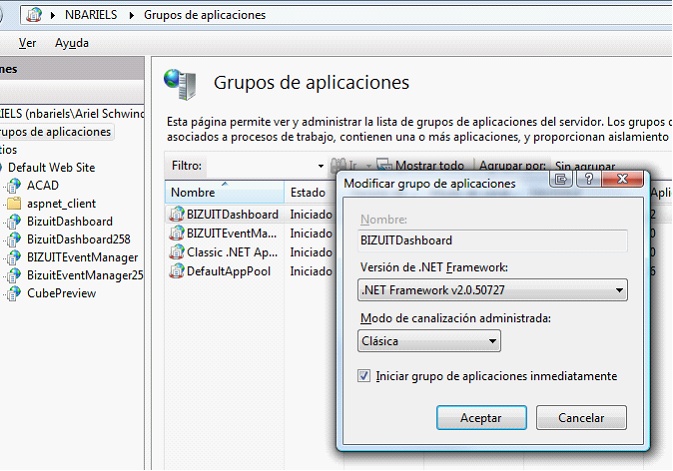Screen dimensions: 673x471
Task: Select the ACAD tree item
Action: tap(42, 185)
